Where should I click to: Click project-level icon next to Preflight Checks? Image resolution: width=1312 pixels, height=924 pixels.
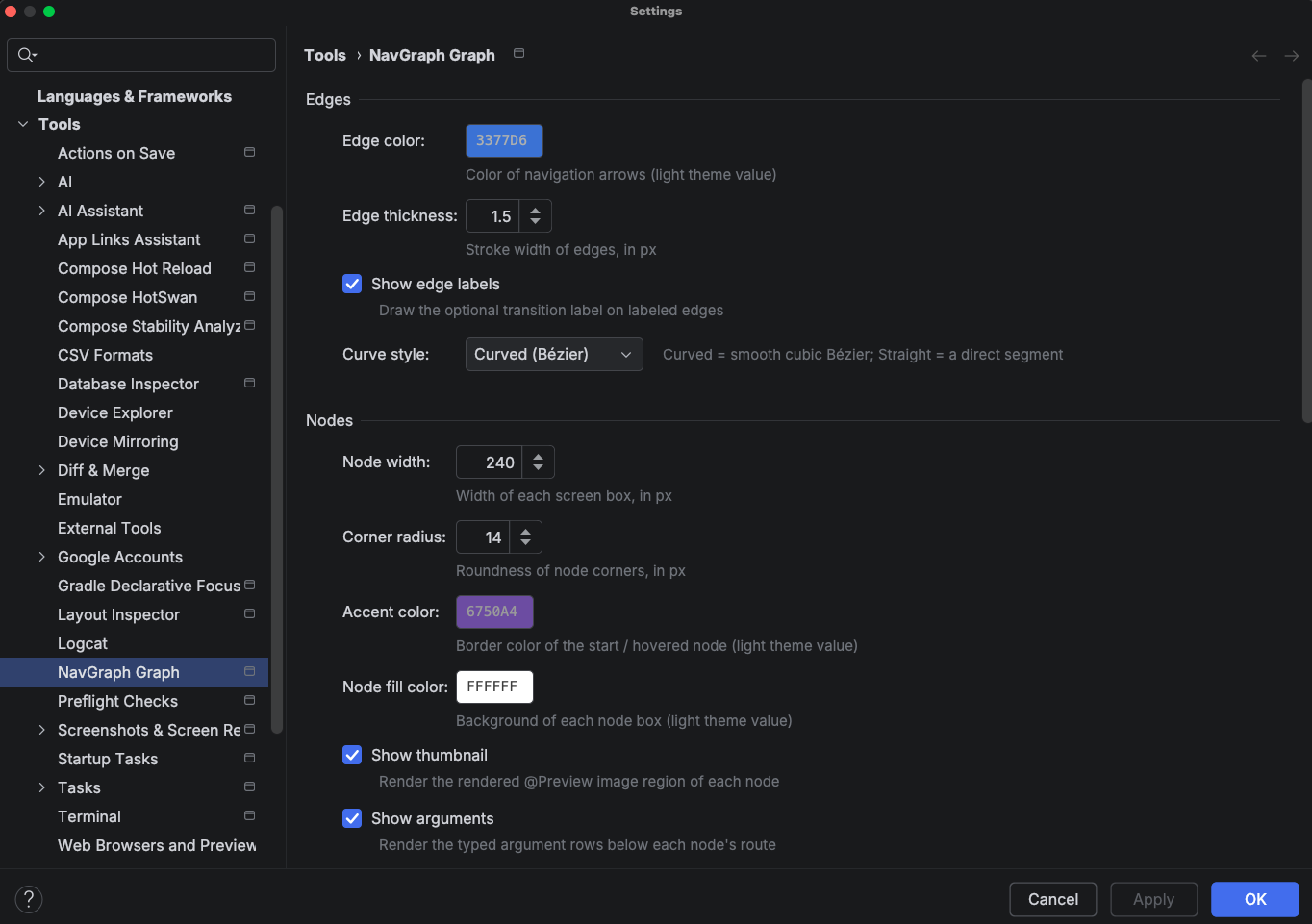pyautogui.click(x=250, y=700)
